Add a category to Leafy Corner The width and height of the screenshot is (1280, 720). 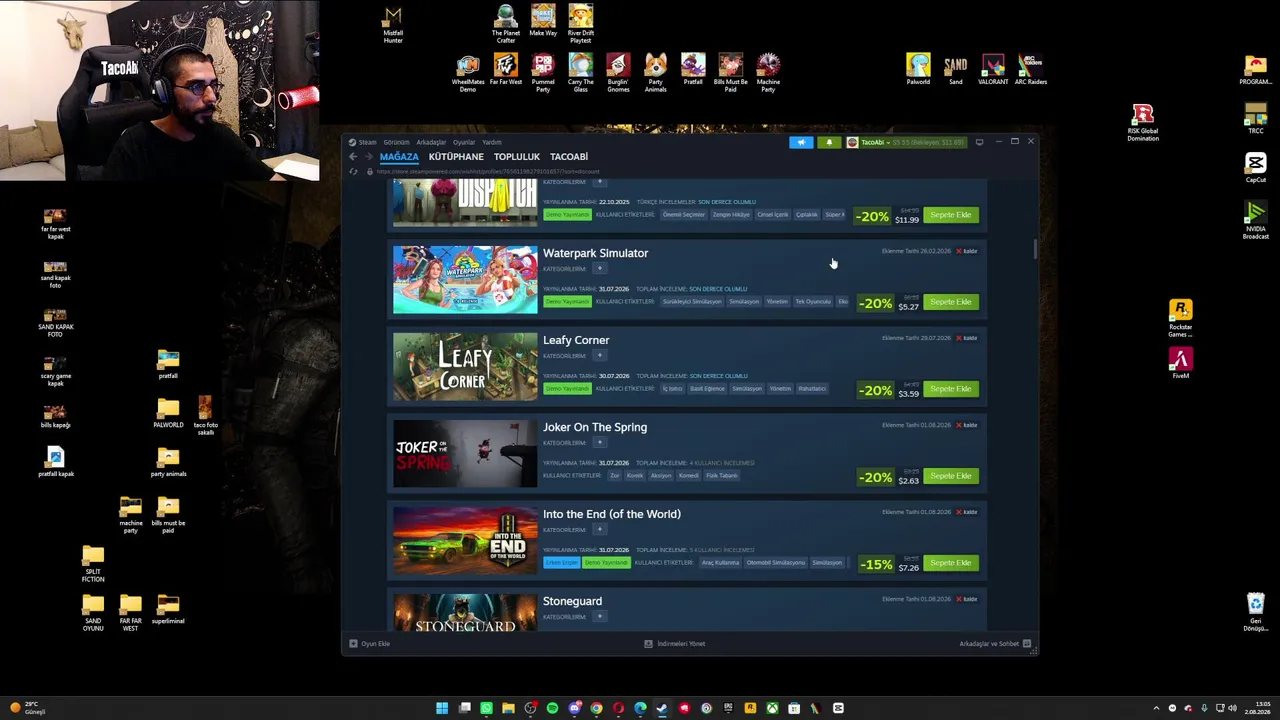(599, 356)
